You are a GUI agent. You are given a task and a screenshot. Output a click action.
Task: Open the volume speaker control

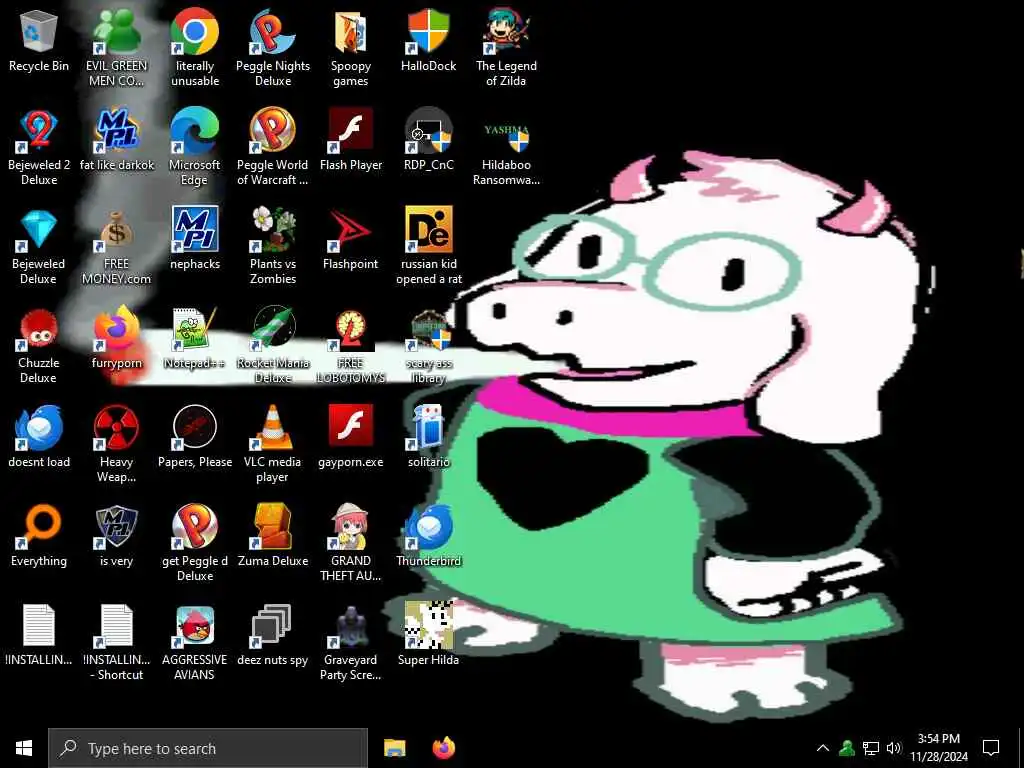(894, 748)
